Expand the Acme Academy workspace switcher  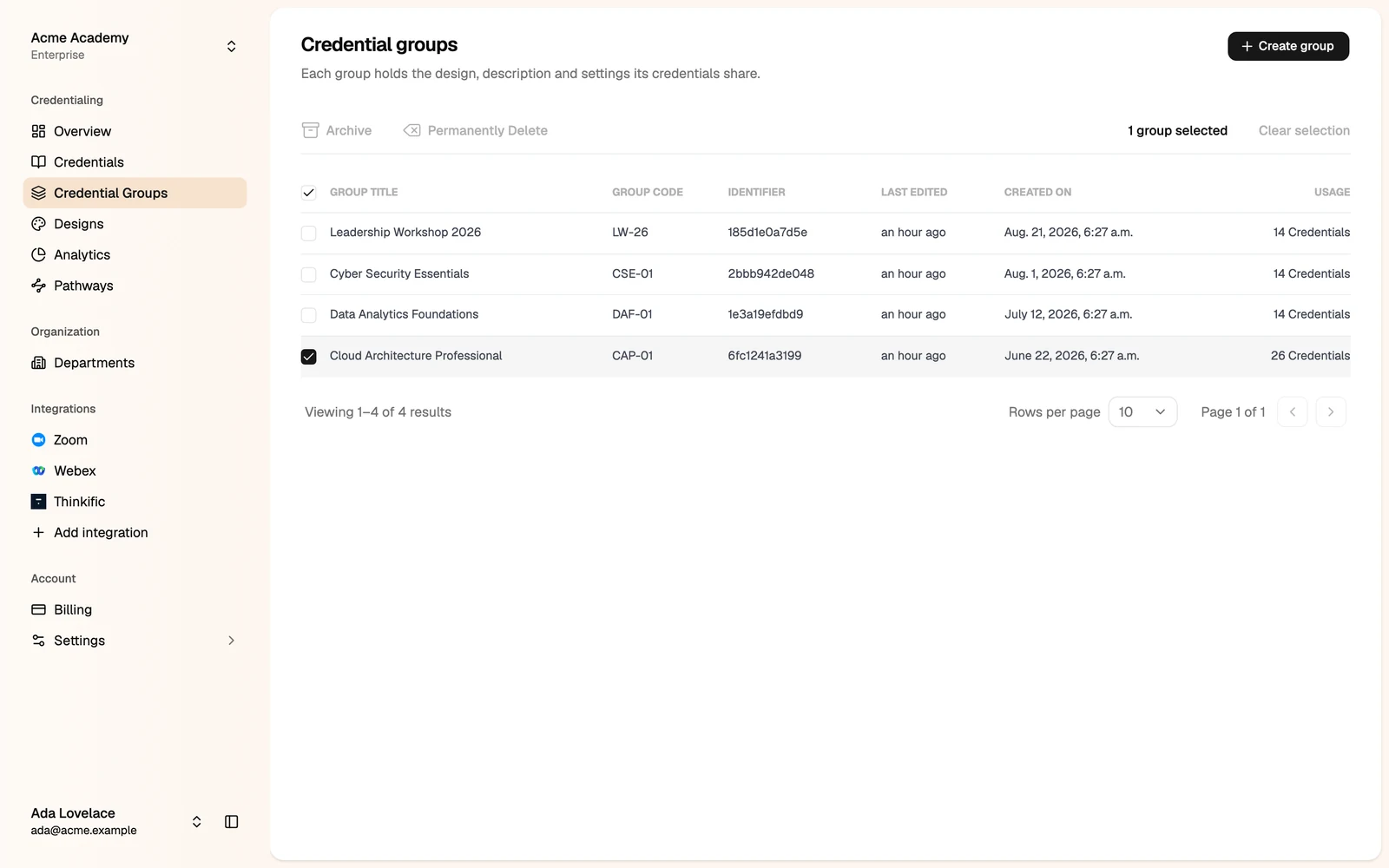[x=231, y=46]
